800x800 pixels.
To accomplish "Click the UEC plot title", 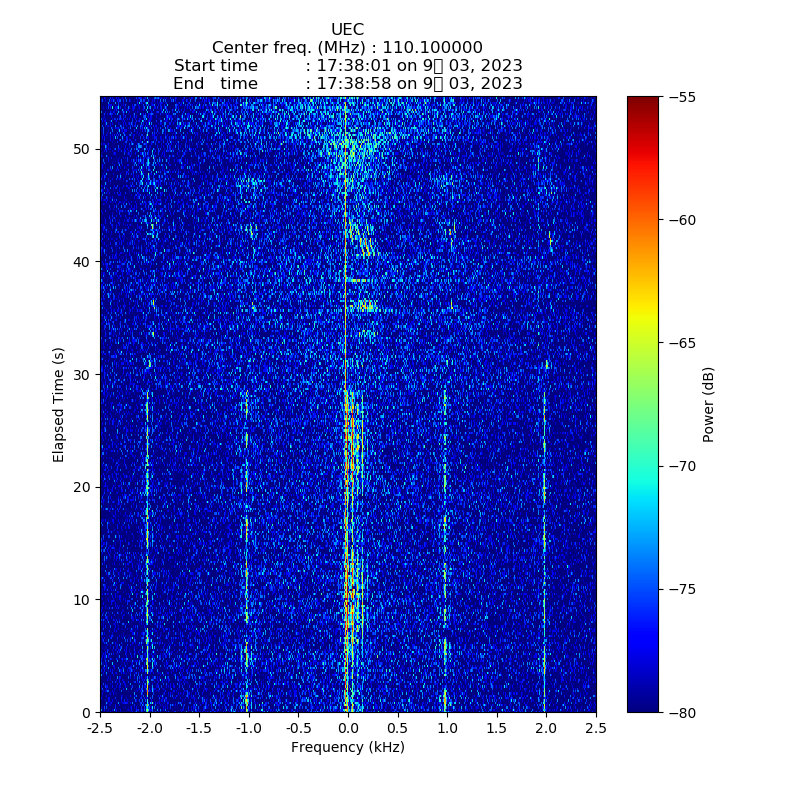I will [x=347, y=30].
